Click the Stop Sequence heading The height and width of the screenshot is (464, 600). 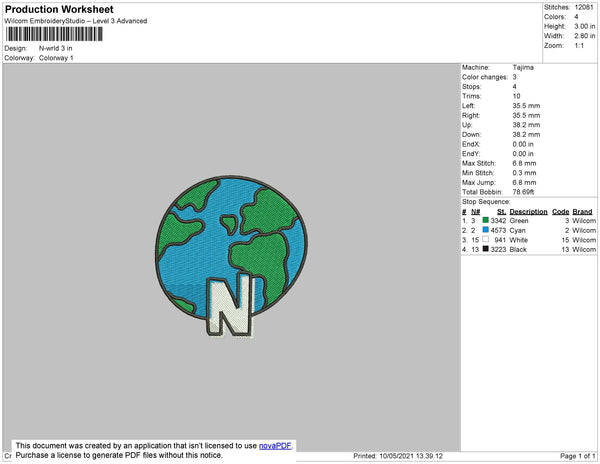[x=486, y=202]
